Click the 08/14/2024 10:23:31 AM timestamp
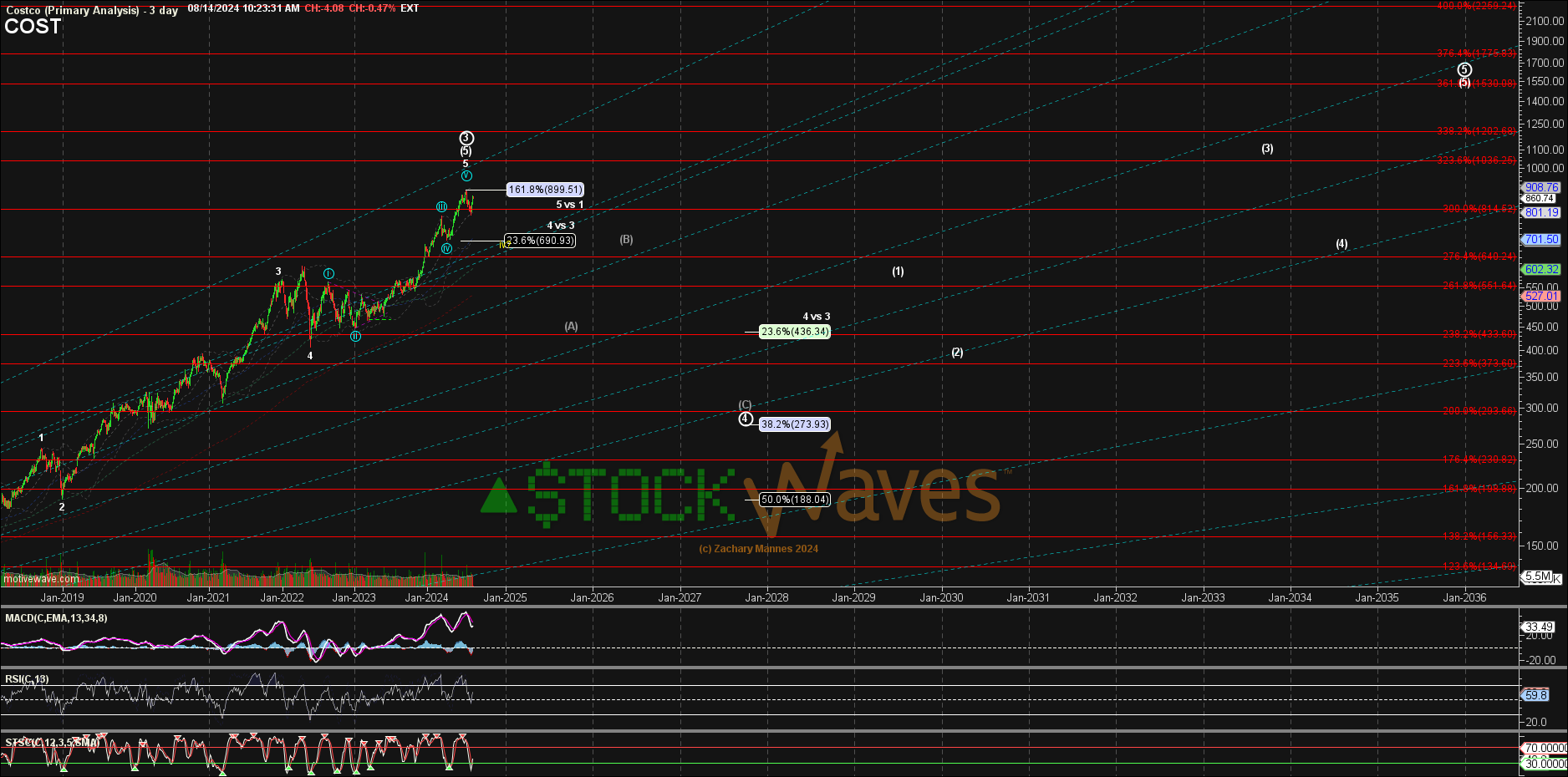Screen dimensions: 1568x777 coord(243,8)
